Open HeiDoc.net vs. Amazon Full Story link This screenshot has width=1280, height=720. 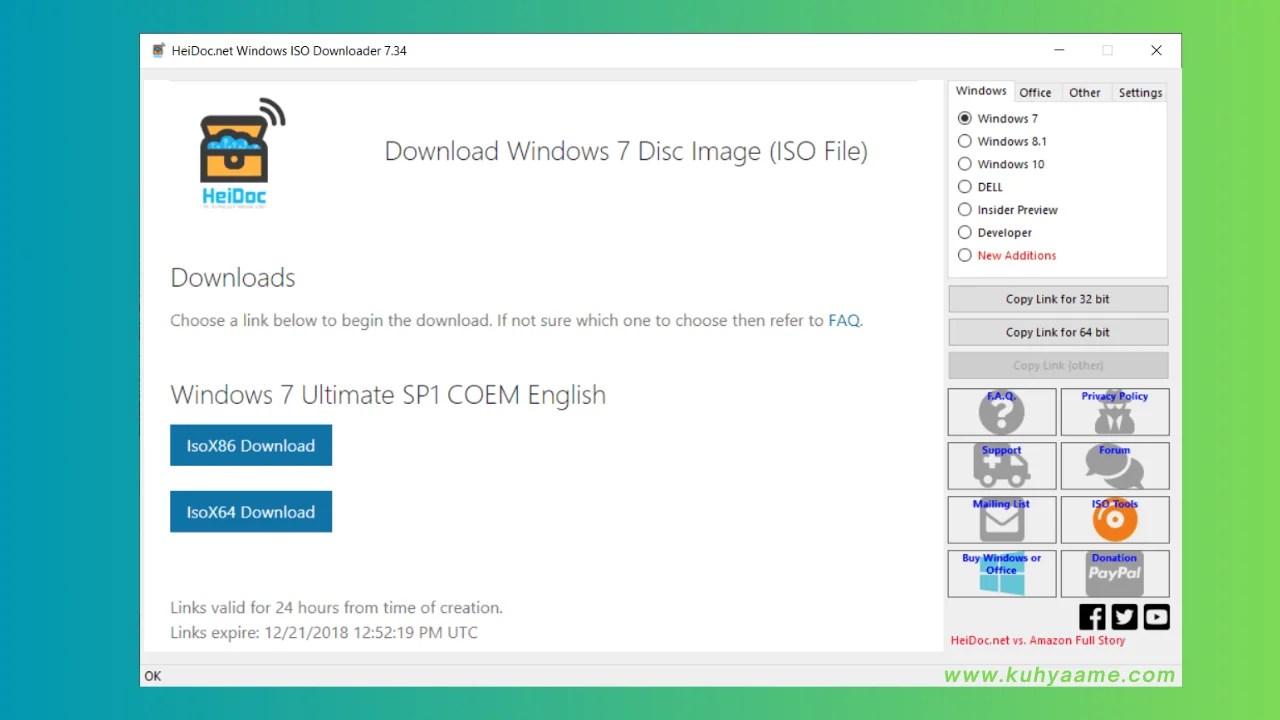pyautogui.click(x=1038, y=640)
